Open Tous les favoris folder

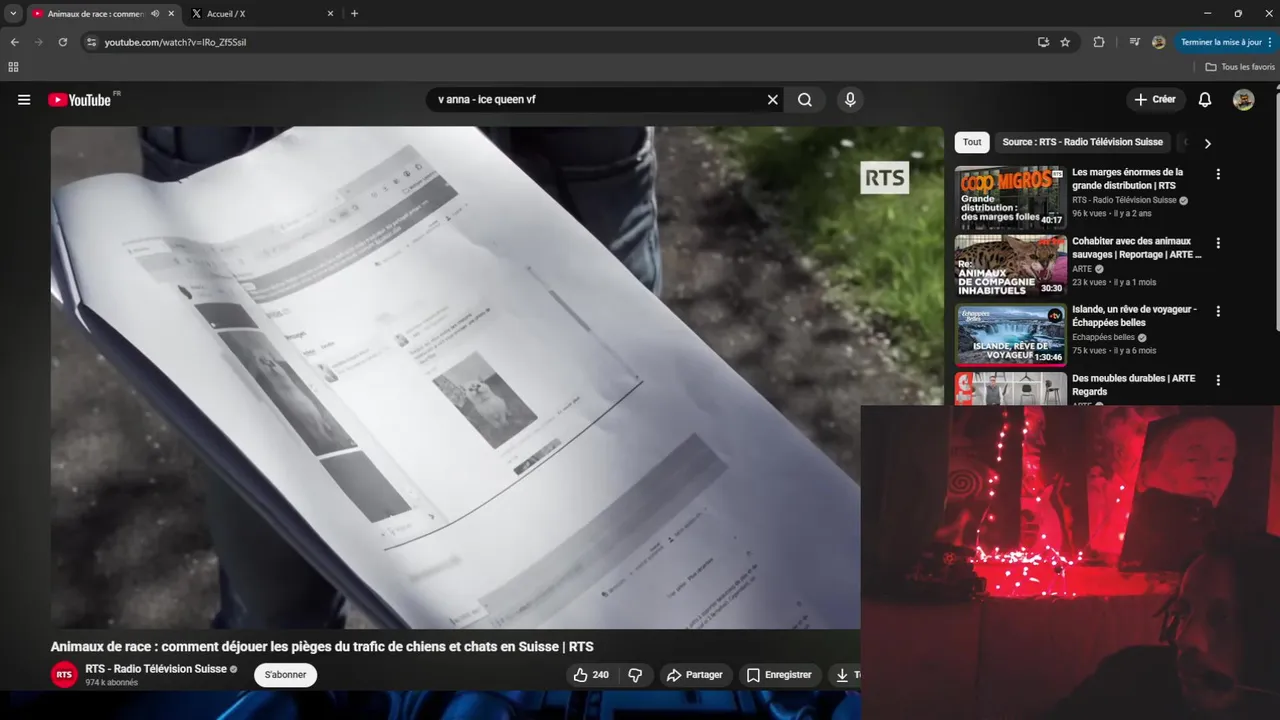(x=1240, y=67)
